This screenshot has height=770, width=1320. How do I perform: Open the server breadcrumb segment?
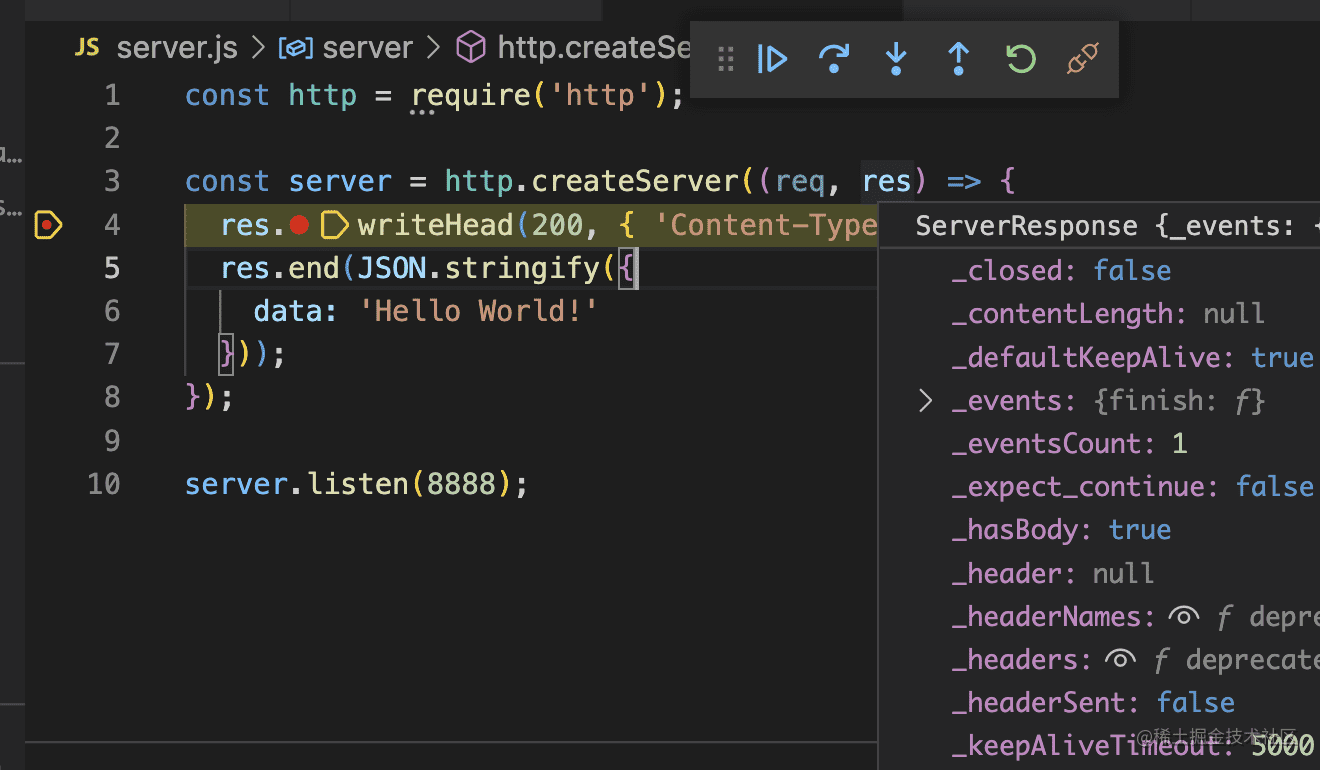click(x=368, y=47)
